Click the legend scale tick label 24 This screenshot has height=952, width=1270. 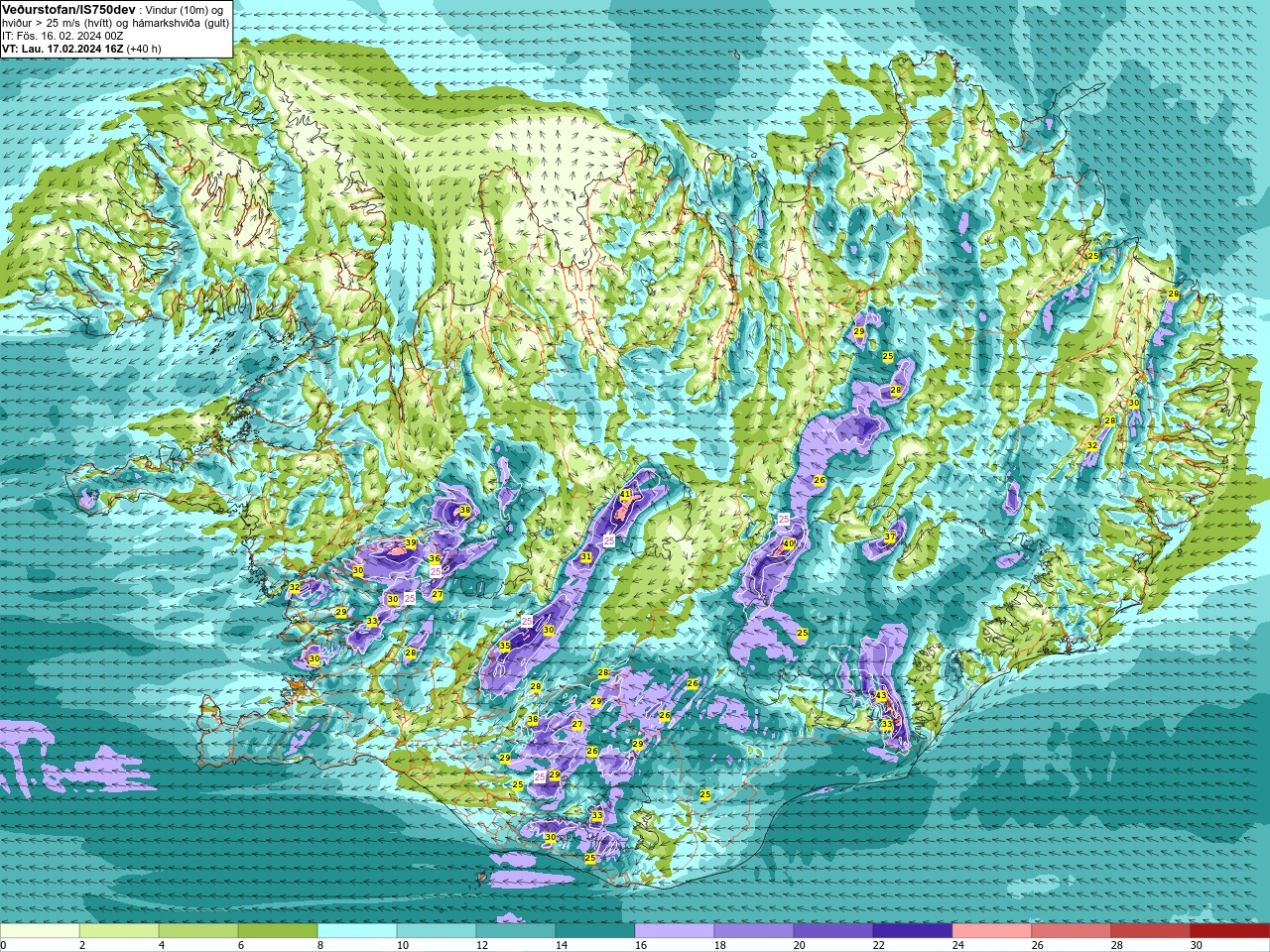coord(958,945)
